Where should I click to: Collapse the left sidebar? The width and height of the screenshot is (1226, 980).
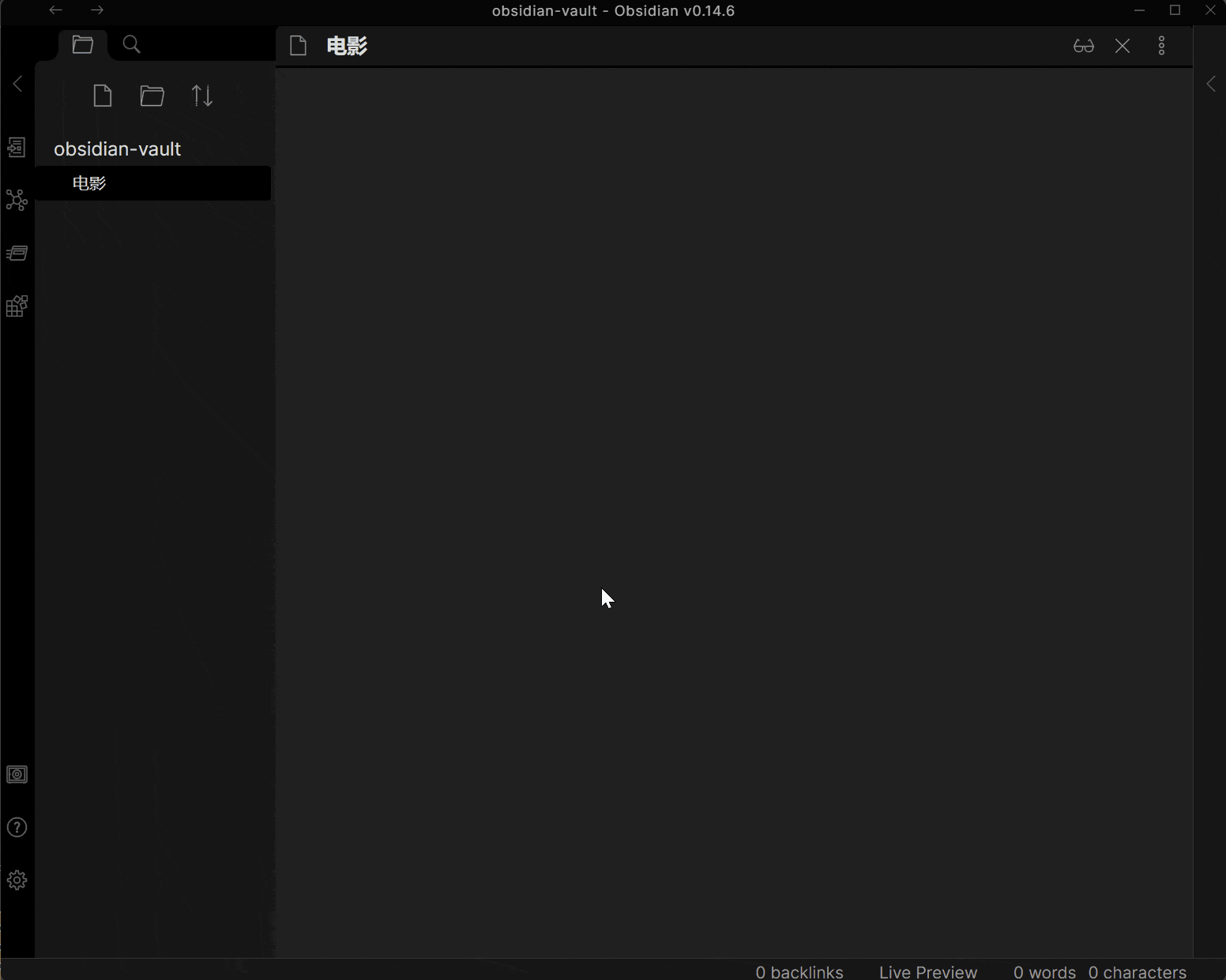(x=17, y=84)
